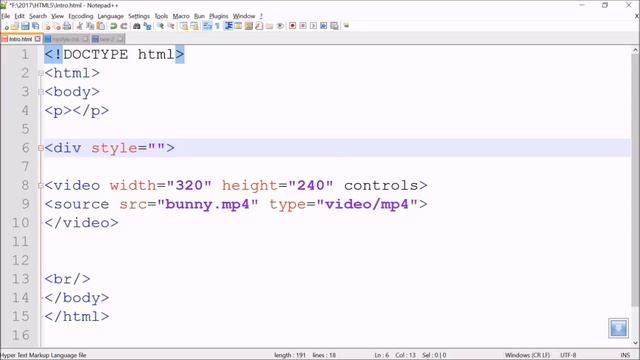Screen dimensions: 640x360
Task: Click the Copy toolbar icon
Action: click(90, 26)
